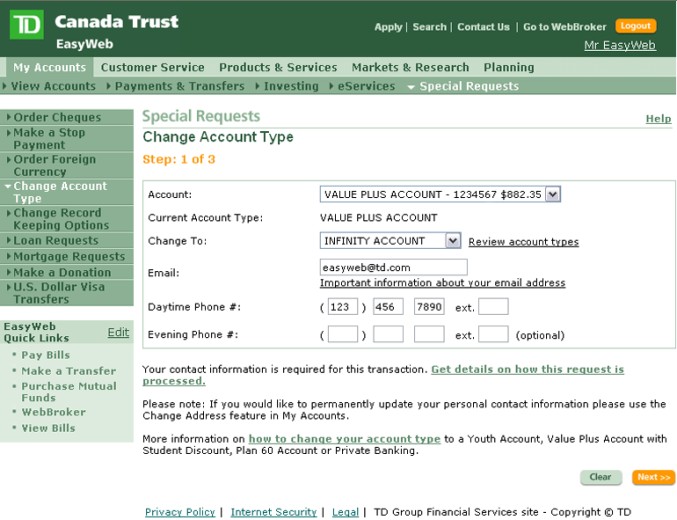Click Evening Phone area code field

pyautogui.click(x=343, y=334)
